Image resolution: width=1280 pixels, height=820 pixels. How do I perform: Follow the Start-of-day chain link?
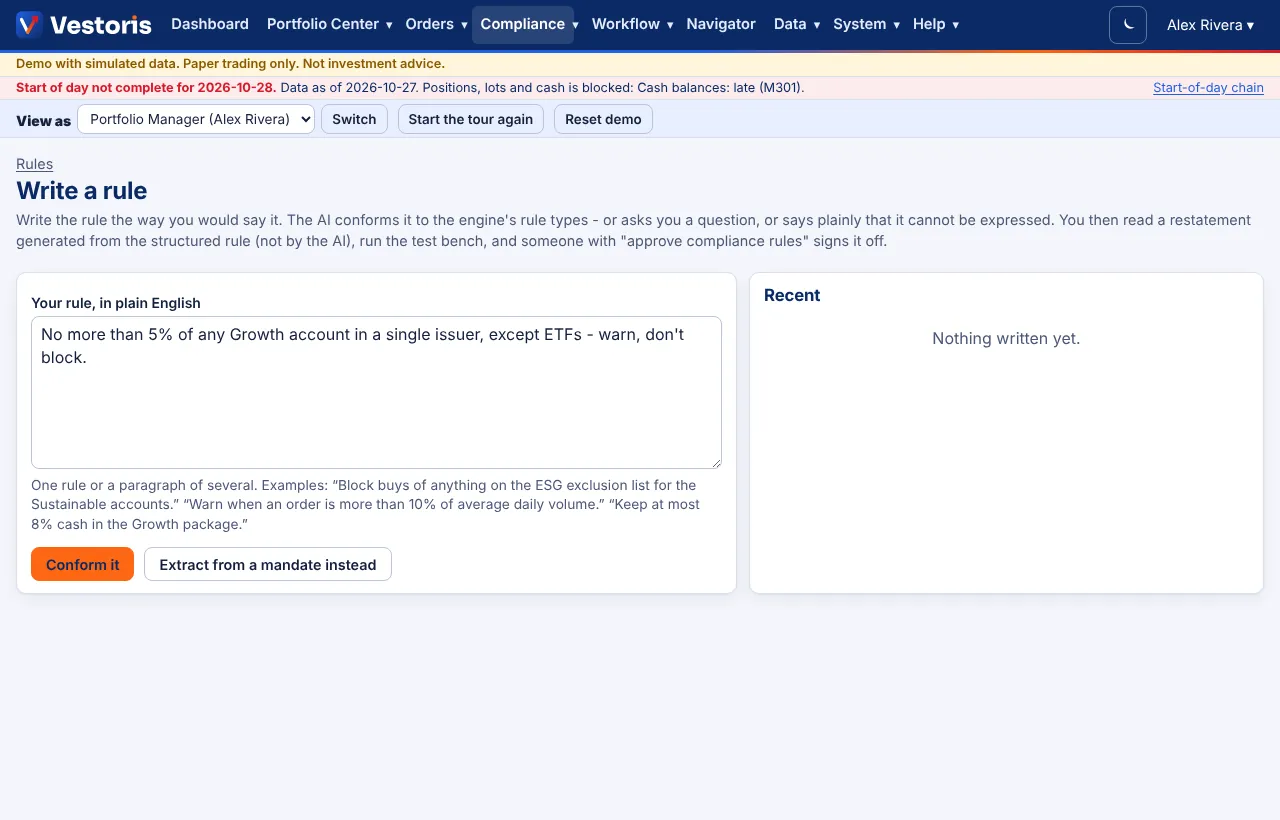pyautogui.click(x=1208, y=88)
